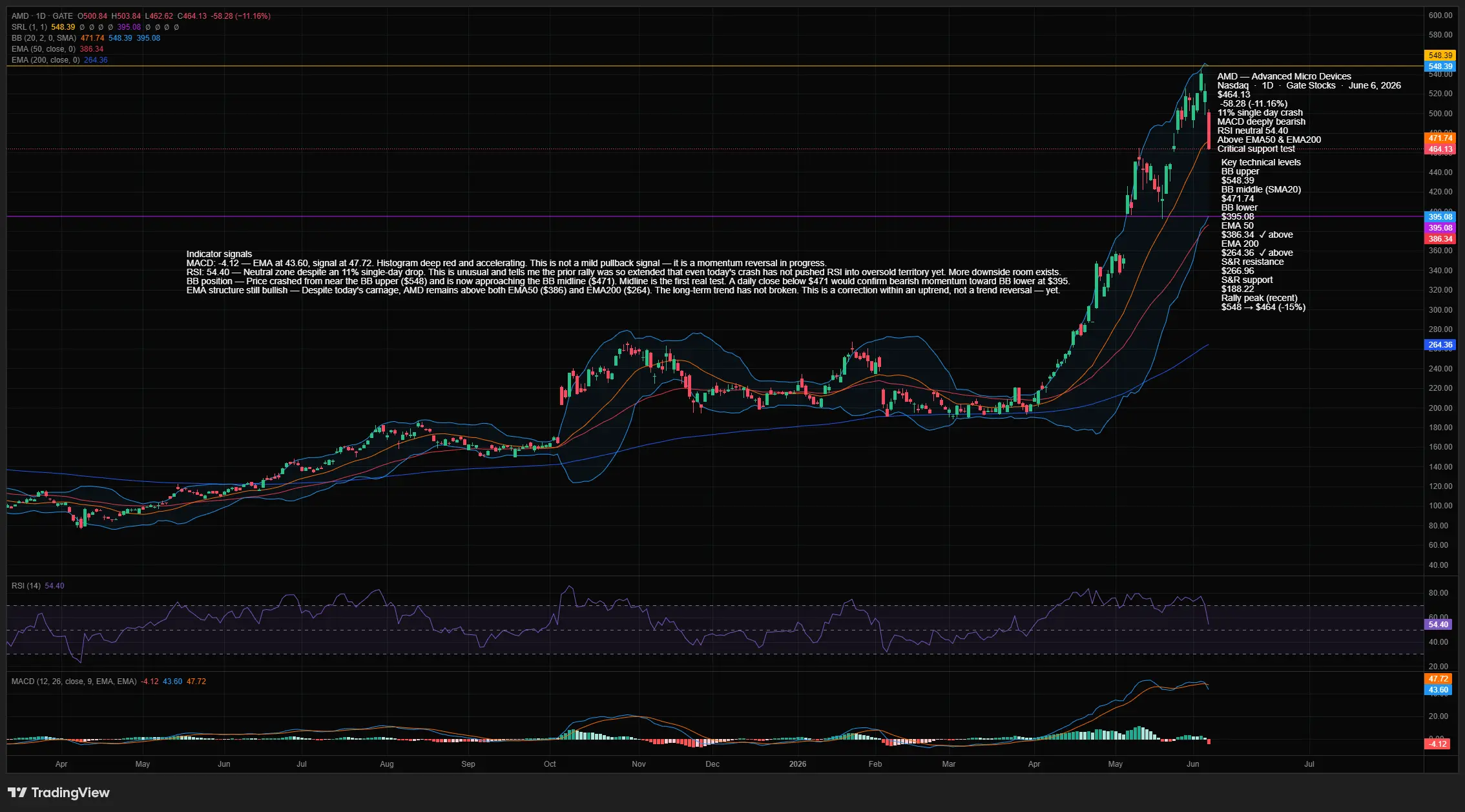The width and height of the screenshot is (1465, 812).
Task: Click the blue 43.60 MACD axis label
Action: pos(1438,690)
